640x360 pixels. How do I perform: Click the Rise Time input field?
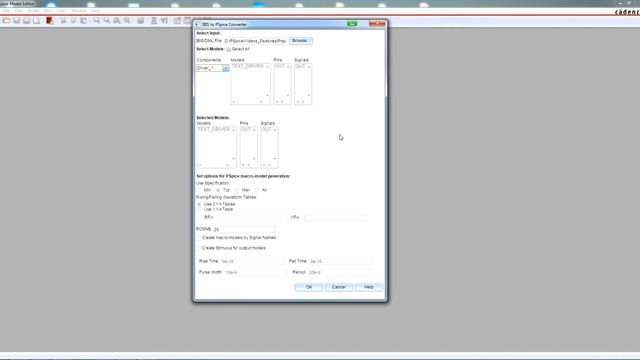pos(252,261)
